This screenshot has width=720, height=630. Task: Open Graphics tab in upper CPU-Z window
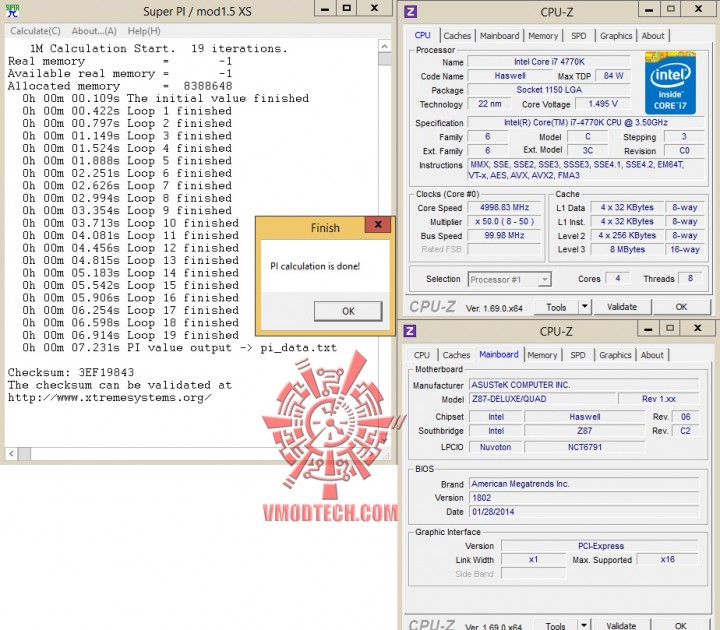(616, 36)
